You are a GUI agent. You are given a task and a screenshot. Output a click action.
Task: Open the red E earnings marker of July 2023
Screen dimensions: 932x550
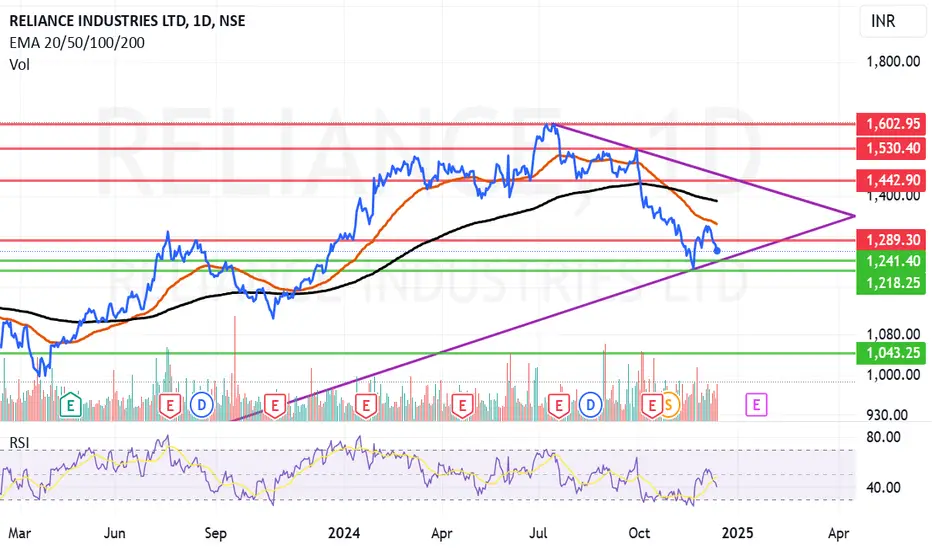pos(170,406)
